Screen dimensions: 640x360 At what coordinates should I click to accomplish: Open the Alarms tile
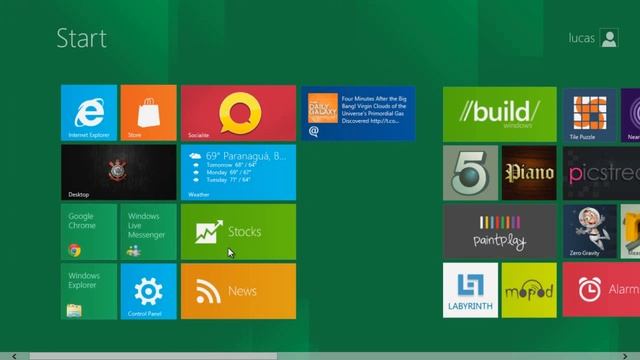click(601, 289)
